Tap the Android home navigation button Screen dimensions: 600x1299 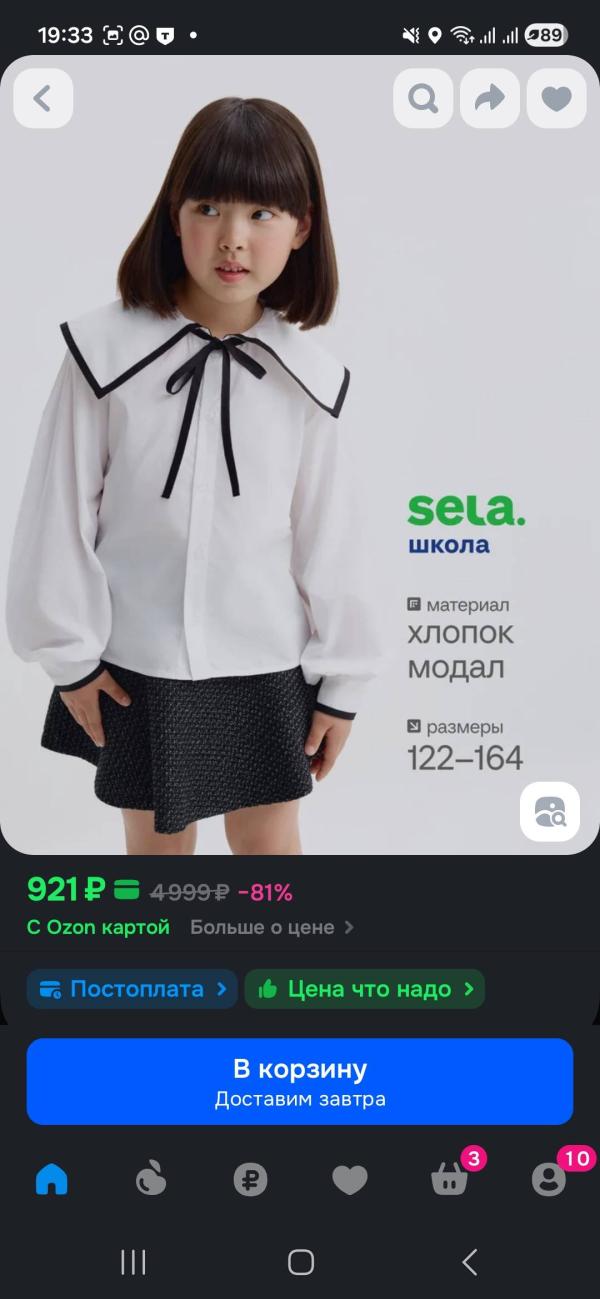coord(301,1262)
